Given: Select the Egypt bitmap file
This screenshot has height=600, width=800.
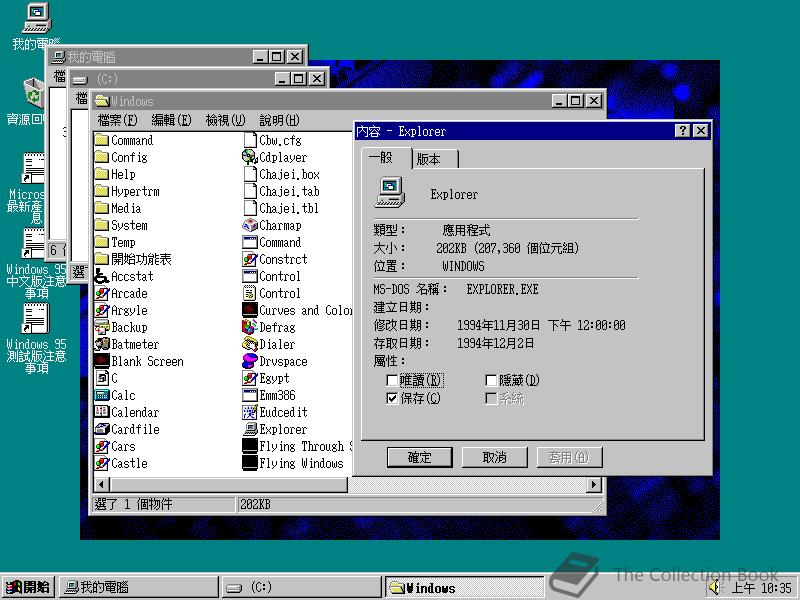Looking at the screenshot, I should tap(266, 378).
